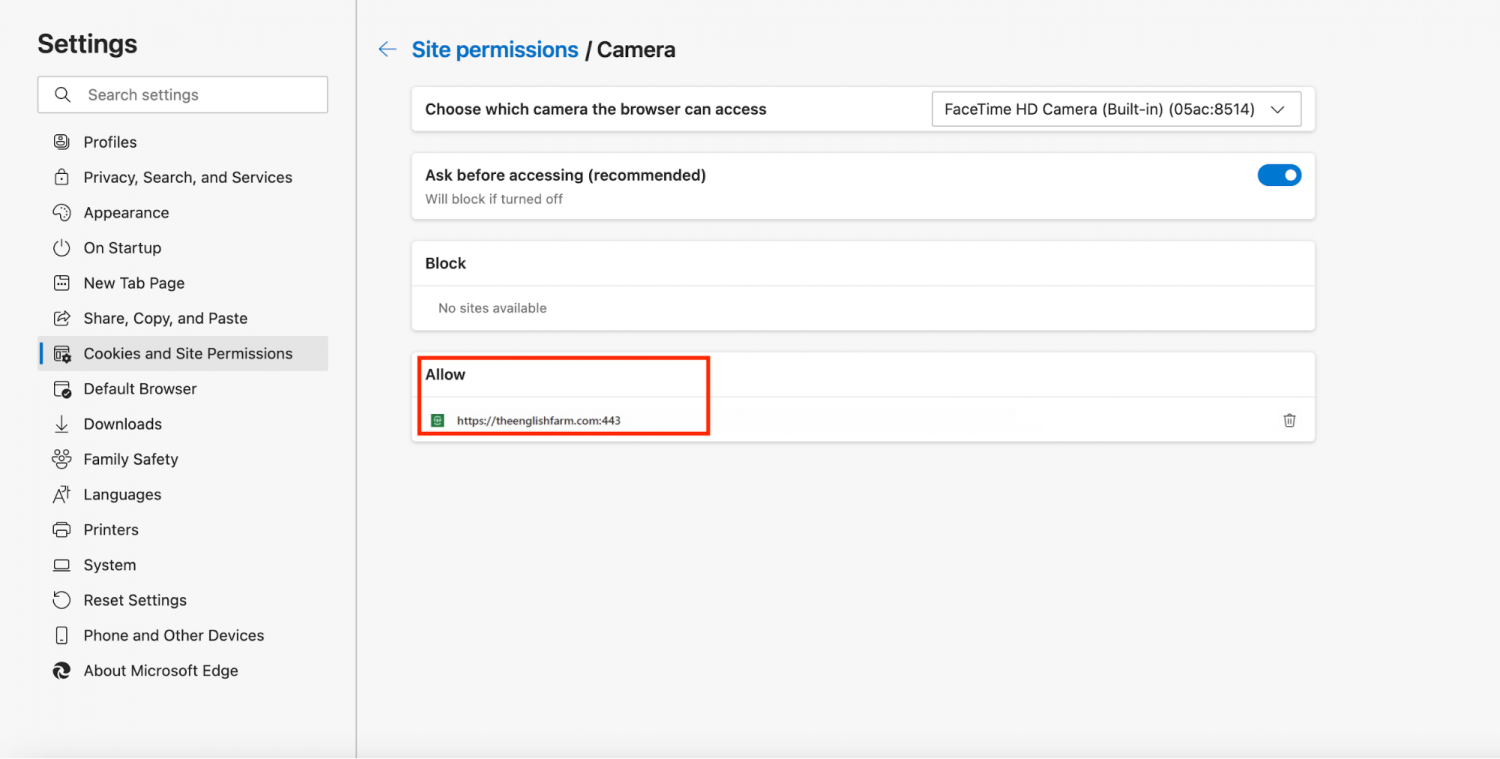
Task: Open Printers settings using its icon
Action: 62,529
